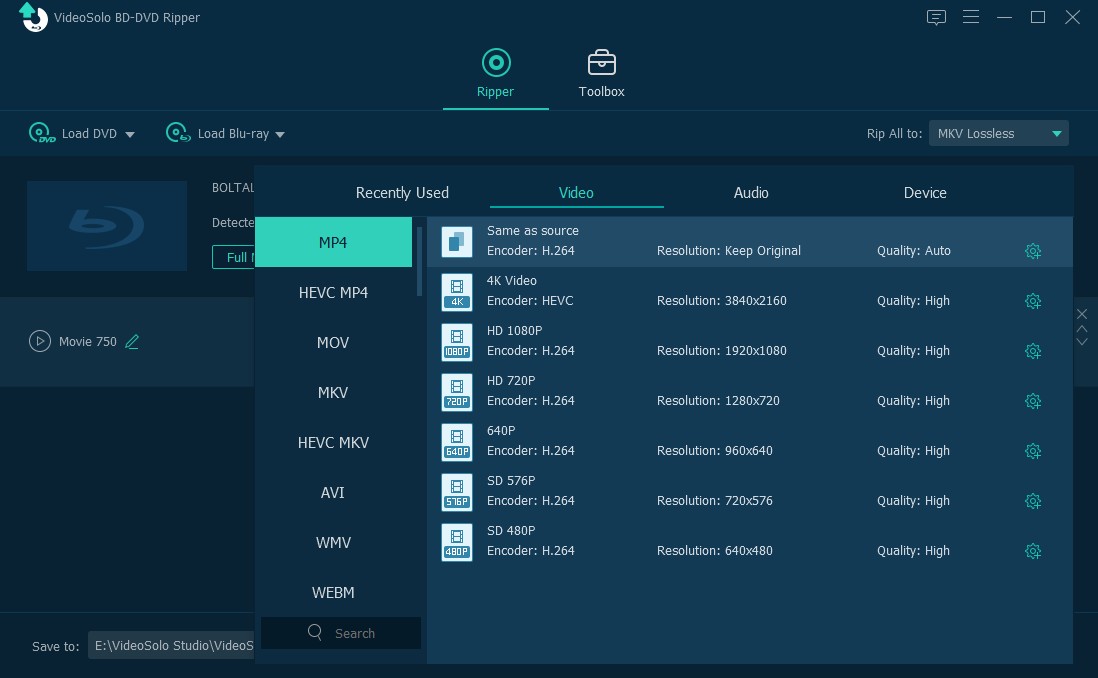Select MKV as the output format
This screenshot has width=1098, height=678.
332,392
